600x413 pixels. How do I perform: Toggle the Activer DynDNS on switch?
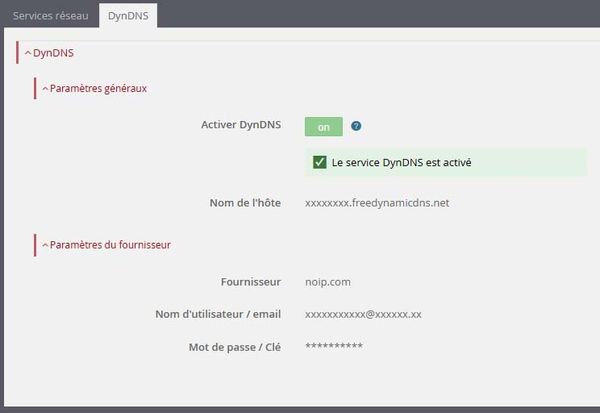[x=324, y=127]
